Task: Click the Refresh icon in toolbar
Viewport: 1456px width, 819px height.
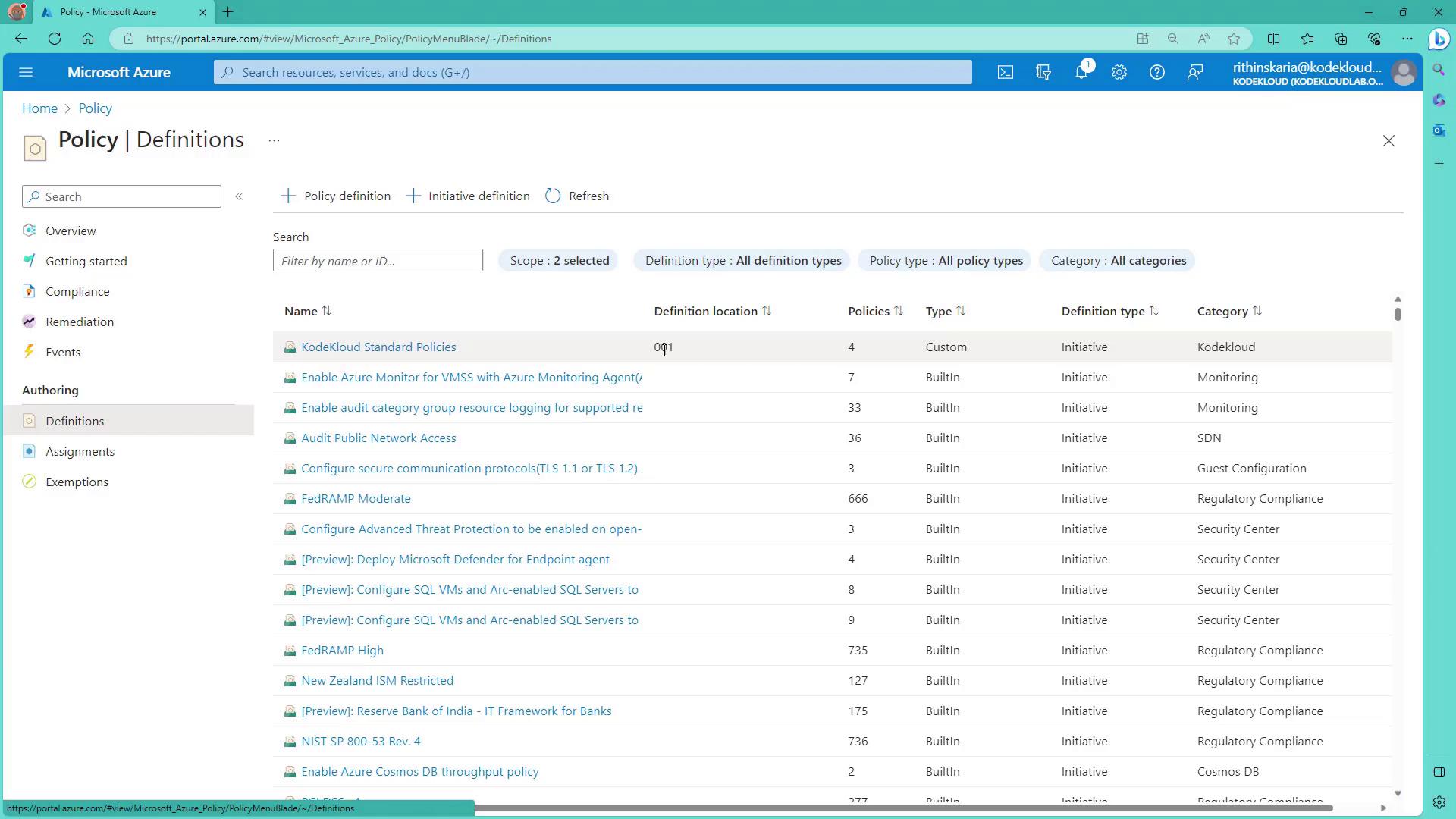Action: click(x=553, y=196)
